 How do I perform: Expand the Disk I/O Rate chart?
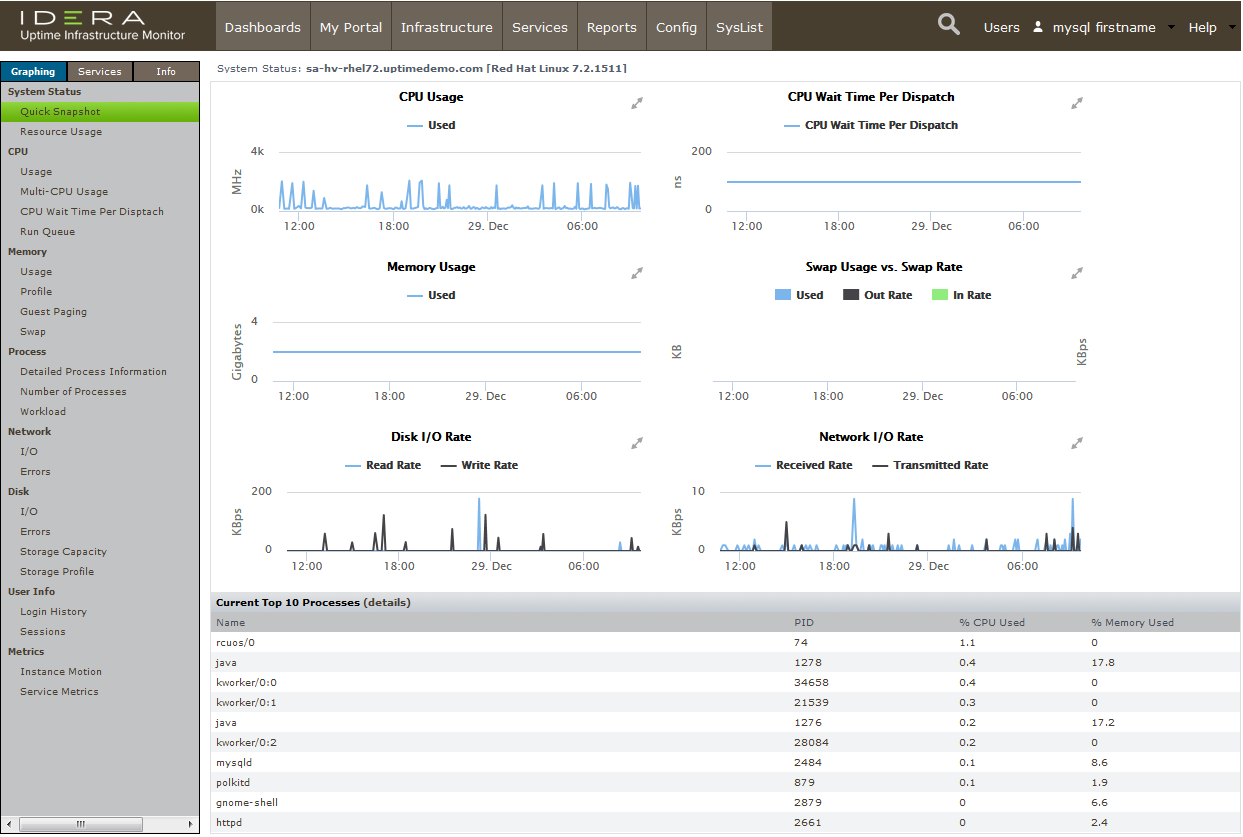tap(636, 443)
